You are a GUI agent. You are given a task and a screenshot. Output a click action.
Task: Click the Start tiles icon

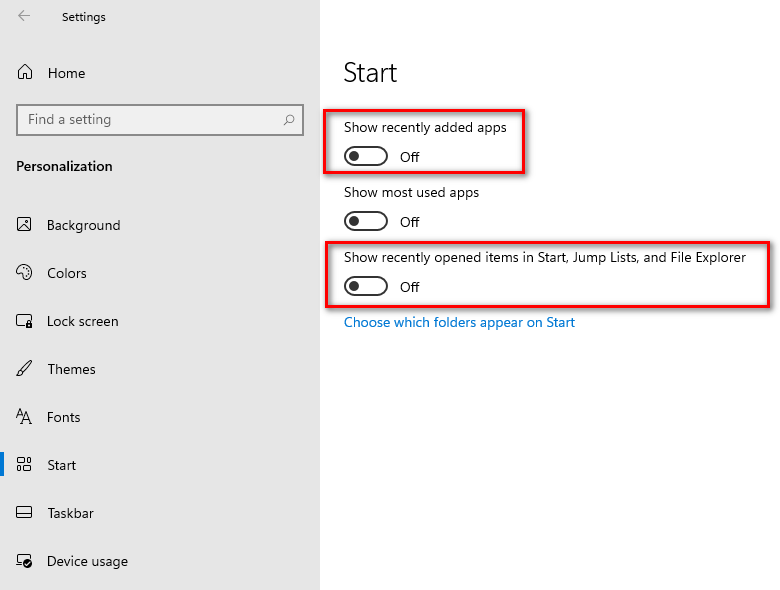click(x=24, y=464)
